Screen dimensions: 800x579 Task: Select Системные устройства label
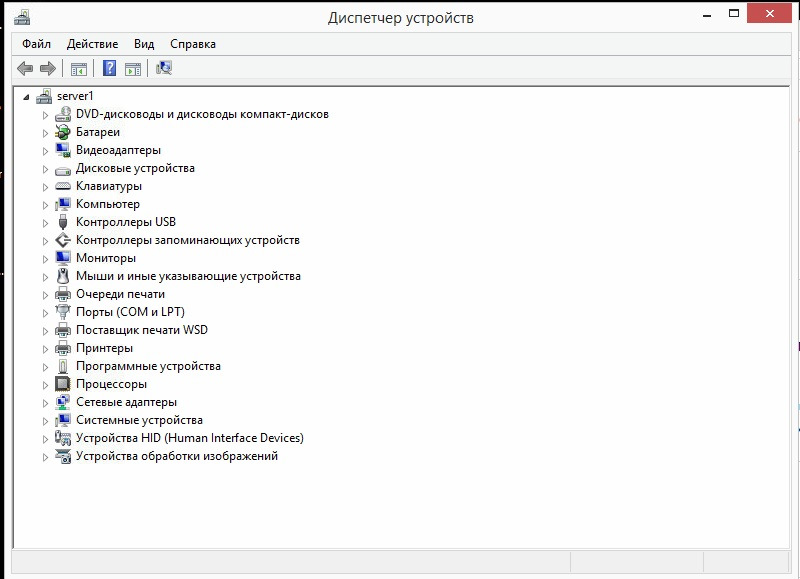click(139, 420)
